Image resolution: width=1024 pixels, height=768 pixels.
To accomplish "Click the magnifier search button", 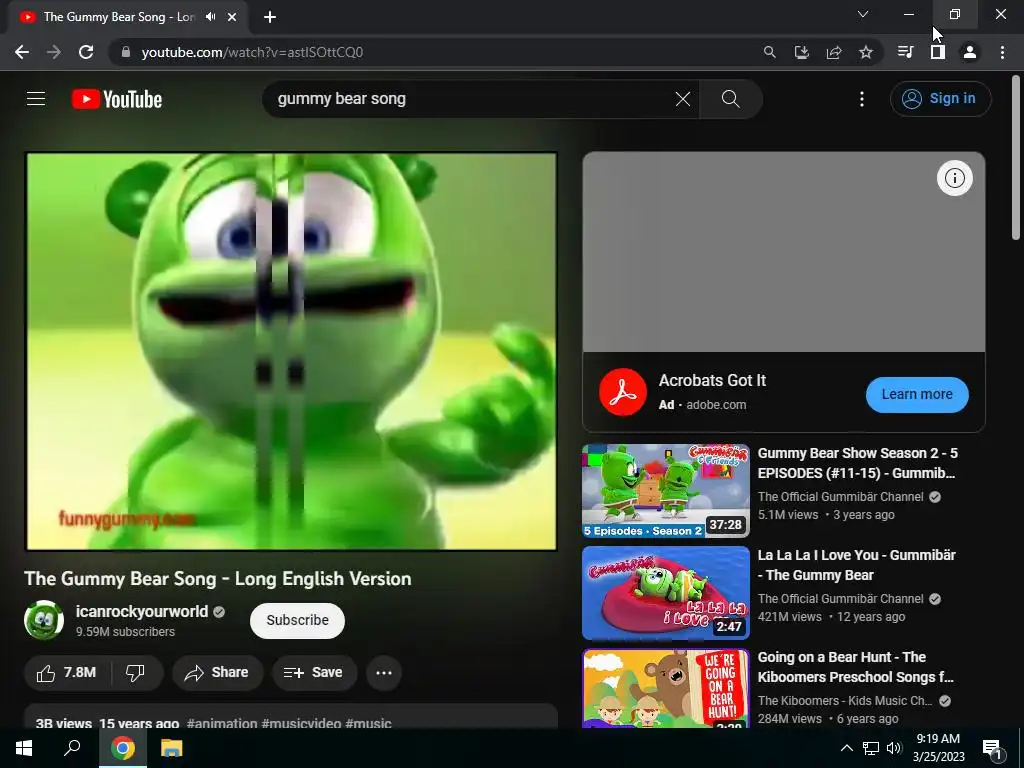I will tap(731, 99).
